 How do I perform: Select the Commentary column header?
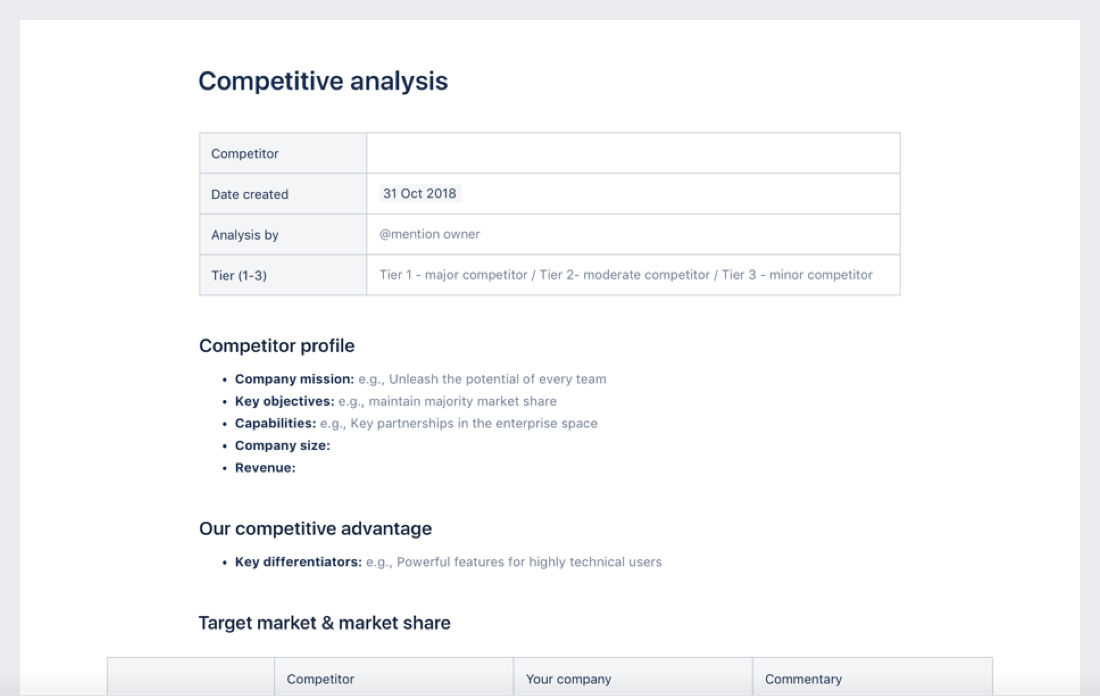pos(803,679)
